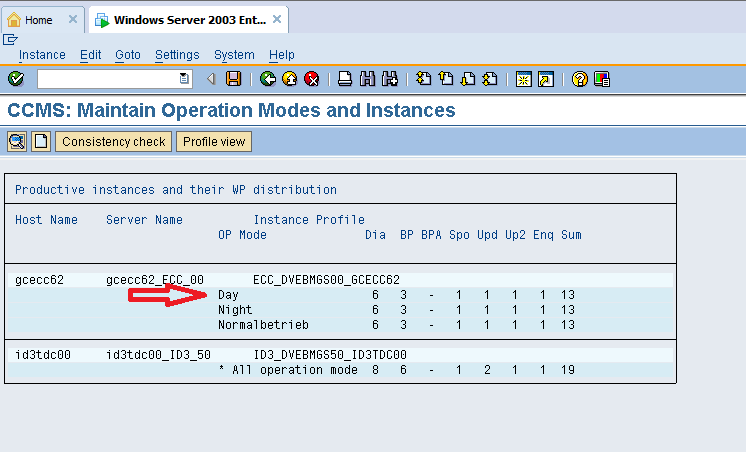Open Help via yellow question mark icon
Viewport: 746px width, 452px height.
(x=579, y=79)
